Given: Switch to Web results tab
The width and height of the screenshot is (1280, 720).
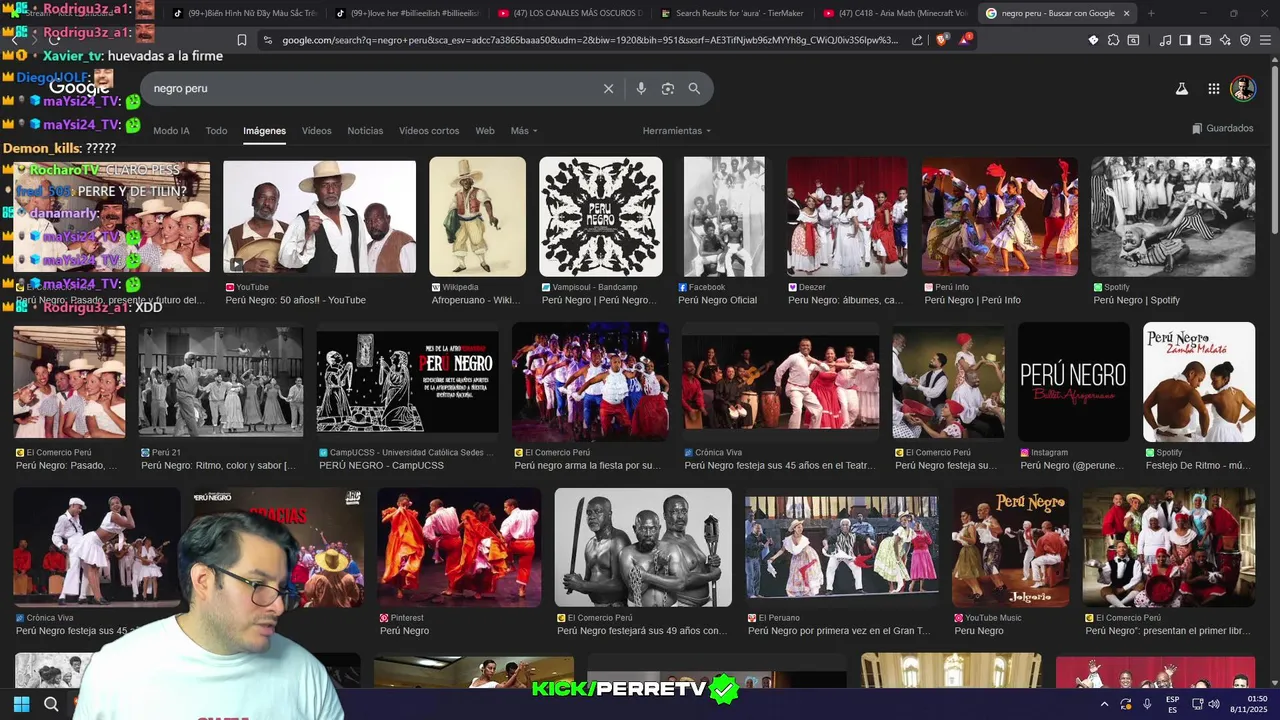Looking at the screenshot, I should pos(485,131).
